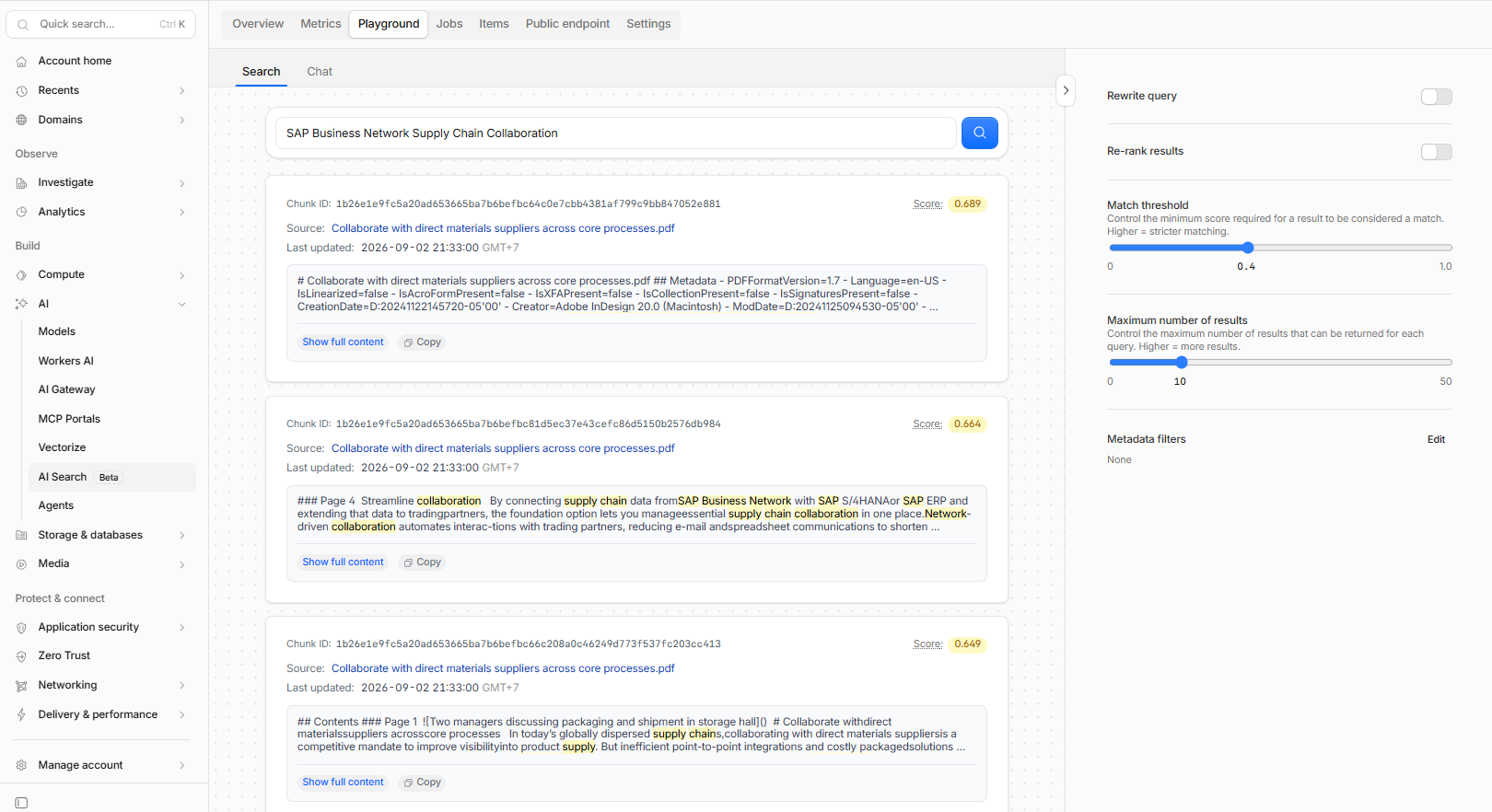1492x812 pixels.
Task: Expand the Analytics section chevron
Action: click(182, 212)
